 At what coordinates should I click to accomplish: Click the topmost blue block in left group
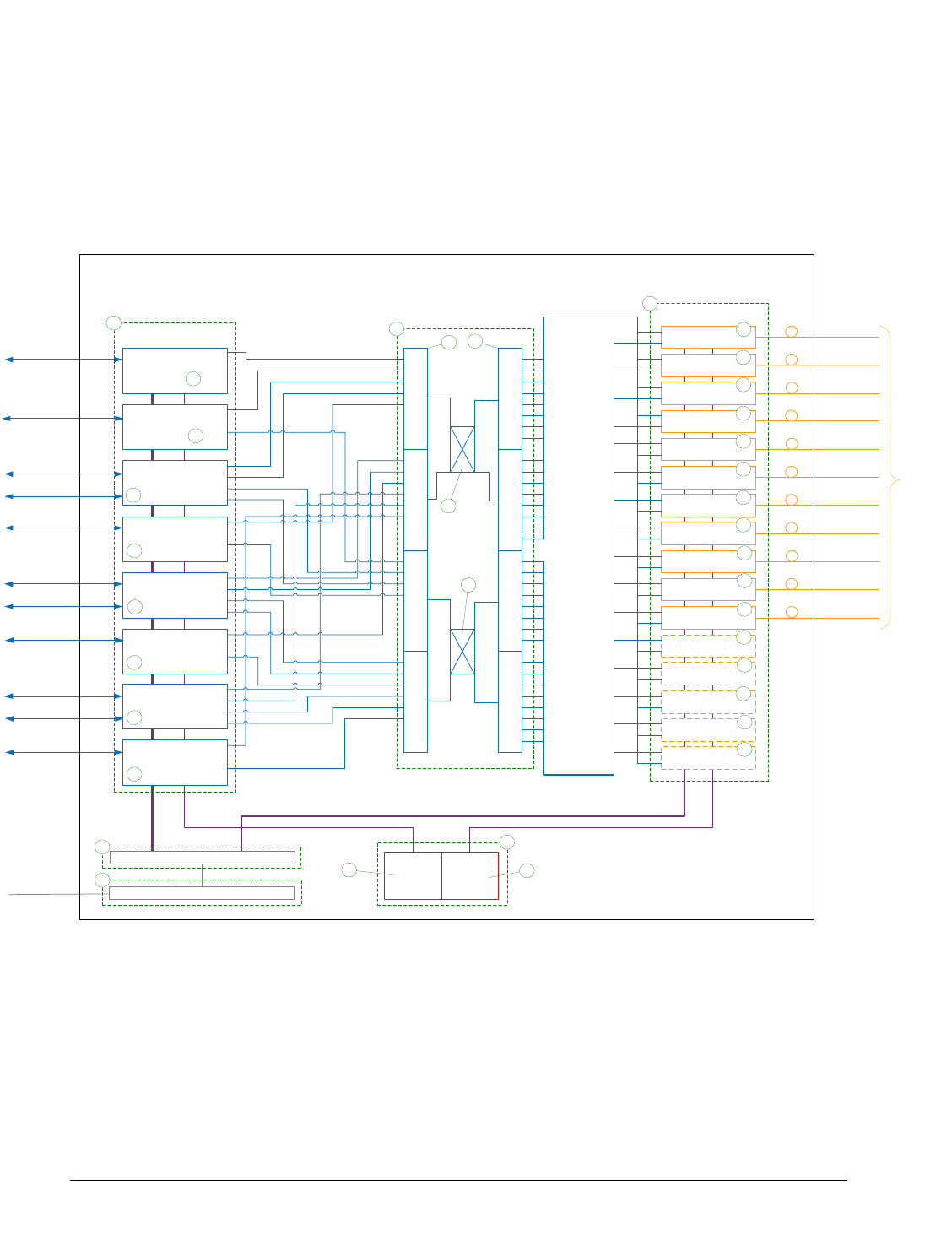(175, 371)
